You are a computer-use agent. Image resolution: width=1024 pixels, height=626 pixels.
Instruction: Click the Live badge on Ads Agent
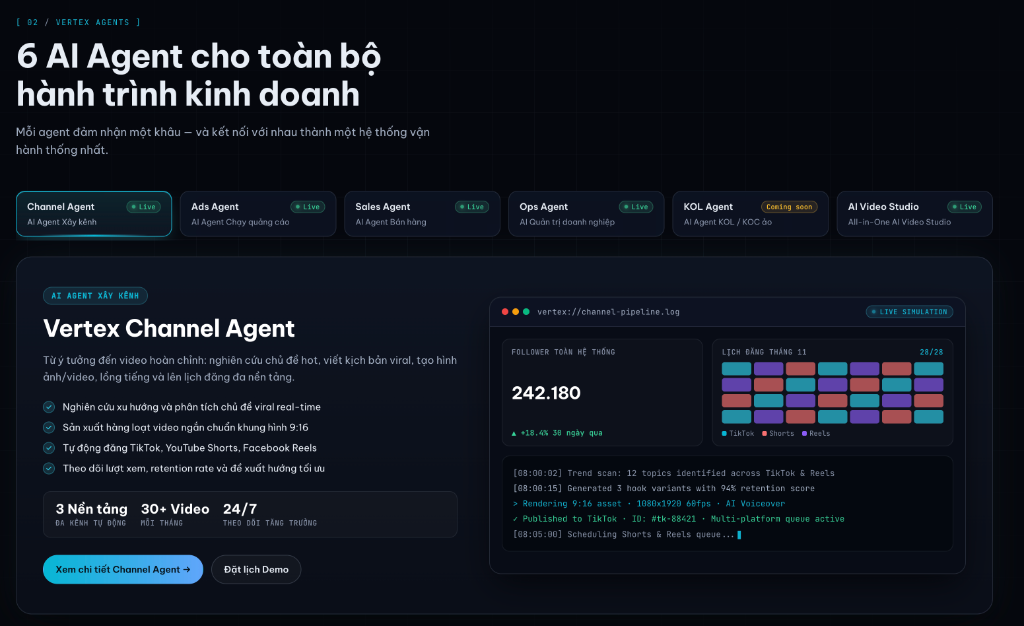pyautogui.click(x=308, y=207)
